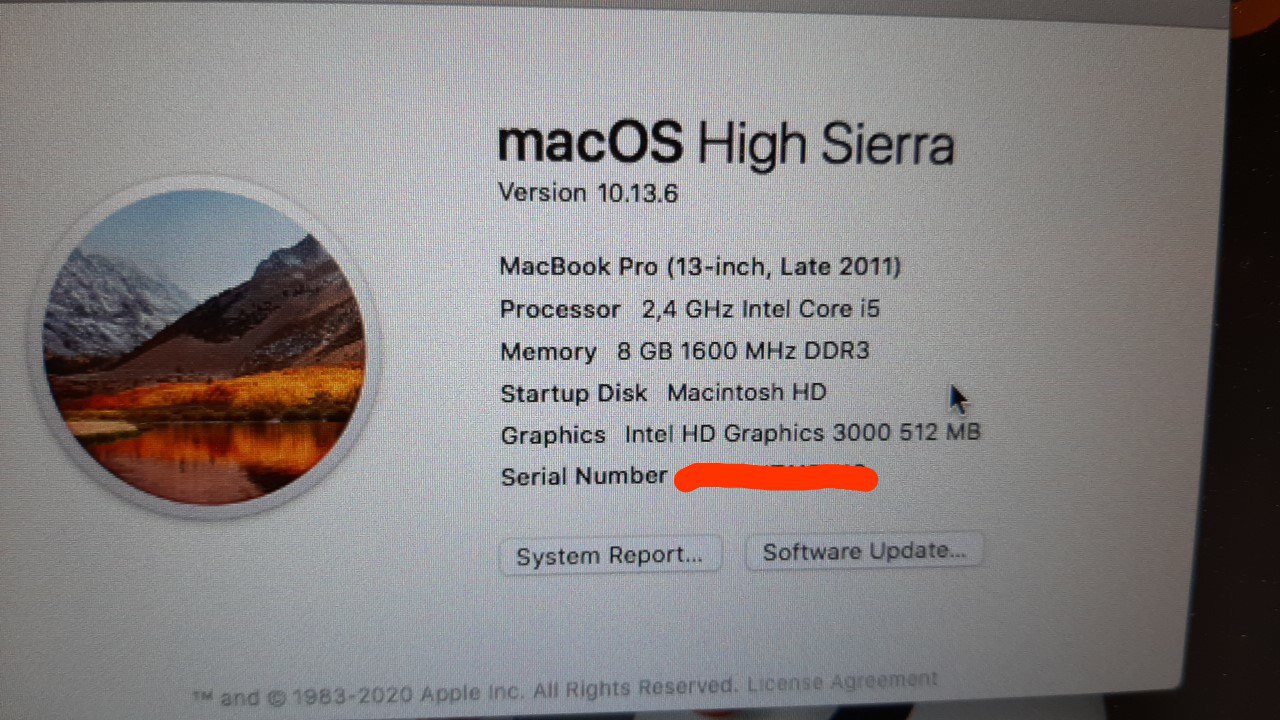Click the Memory label
Image resolution: width=1280 pixels, height=720 pixels.
[x=548, y=352]
